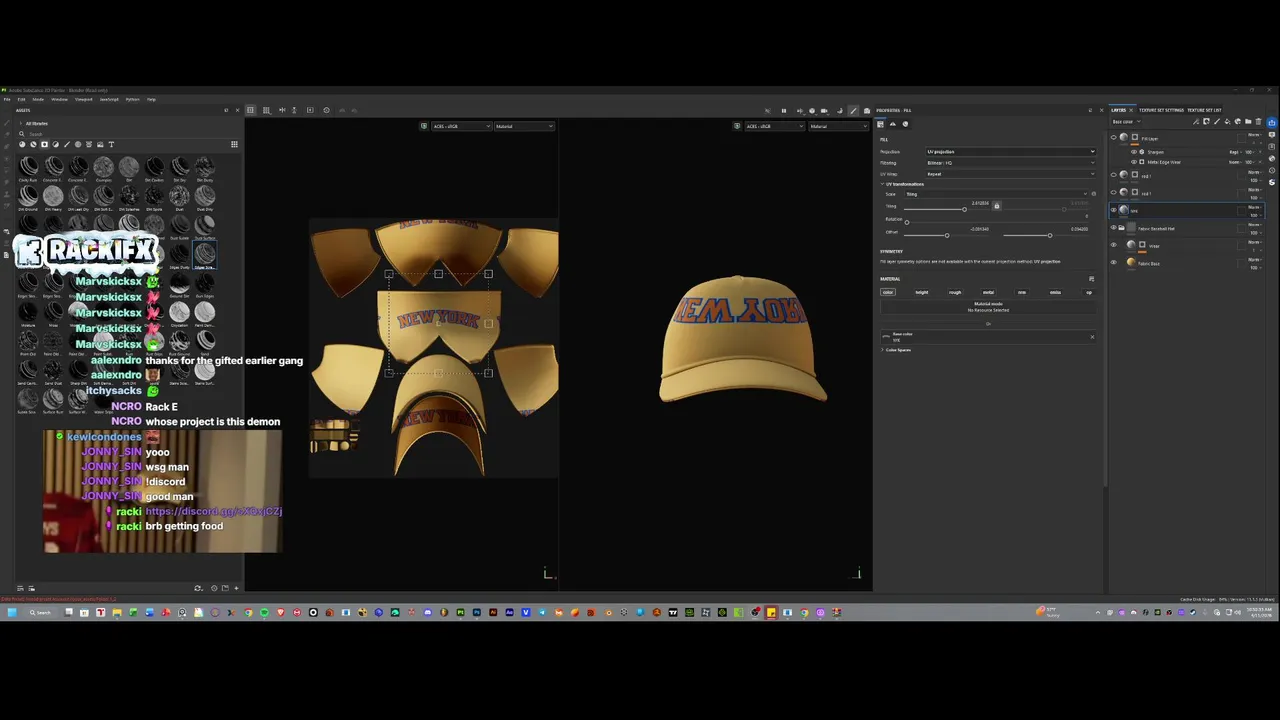The image size is (1280, 720).
Task: Add folder icon in Layers toolbar
Action: [1248, 122]
